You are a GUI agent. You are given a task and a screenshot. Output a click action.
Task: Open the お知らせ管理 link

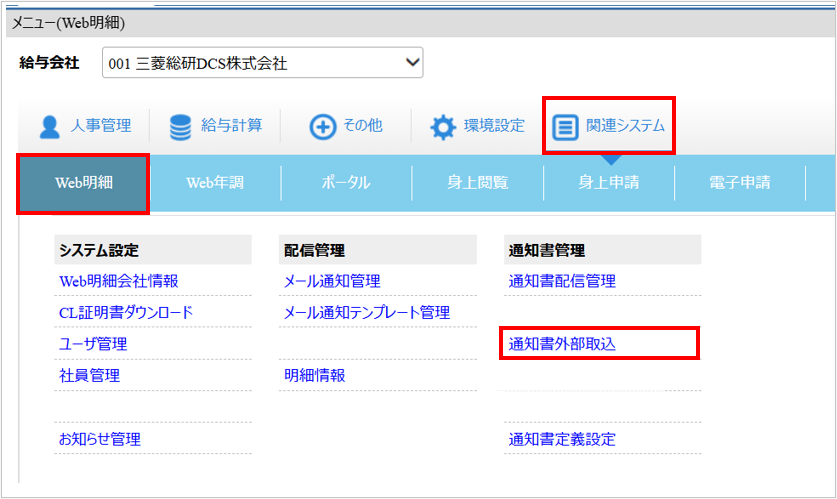coord(100,439)
